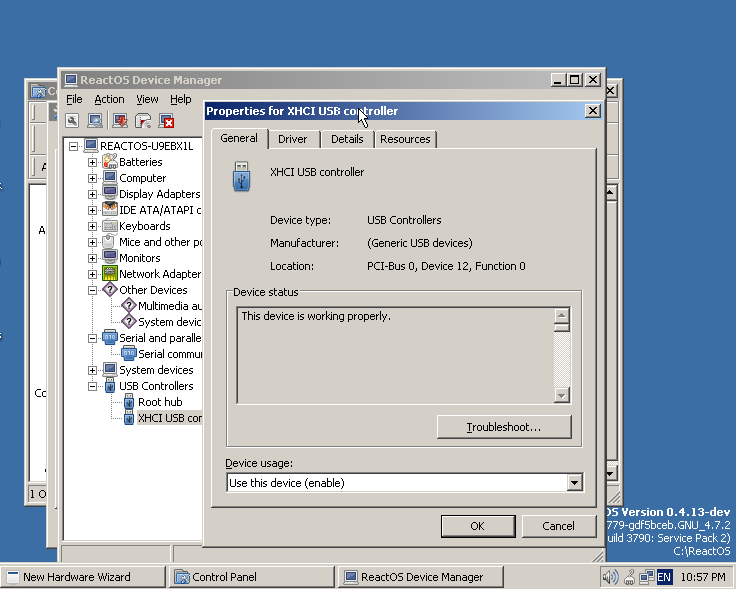Switch to Control Panel taskbar button
736x589 pixels.
(252, 577)
